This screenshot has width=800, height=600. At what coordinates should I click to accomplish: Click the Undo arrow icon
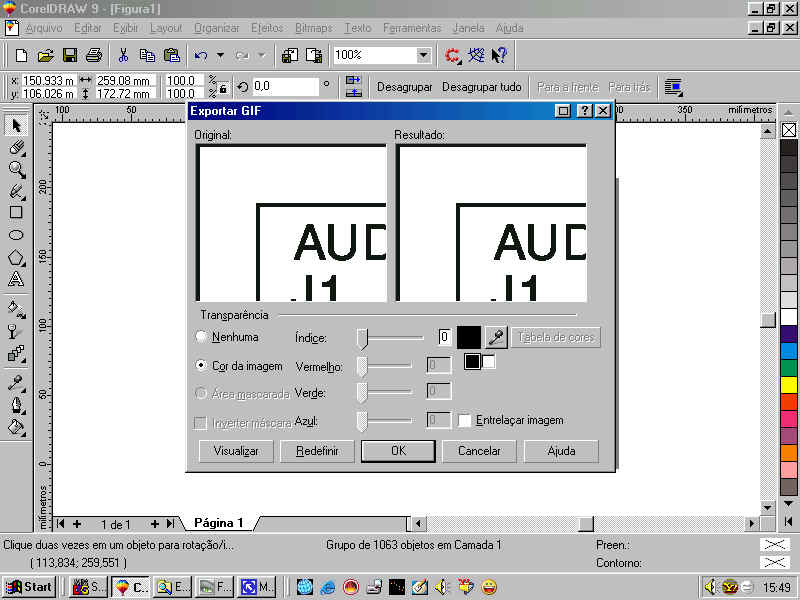pyautogui.click(x=201, y=55)
